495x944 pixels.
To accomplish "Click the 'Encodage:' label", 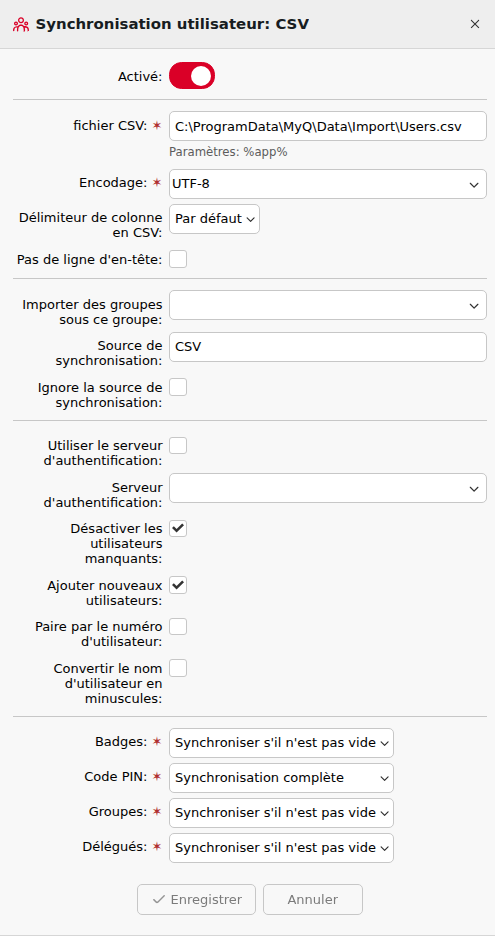I will point(113,184).
